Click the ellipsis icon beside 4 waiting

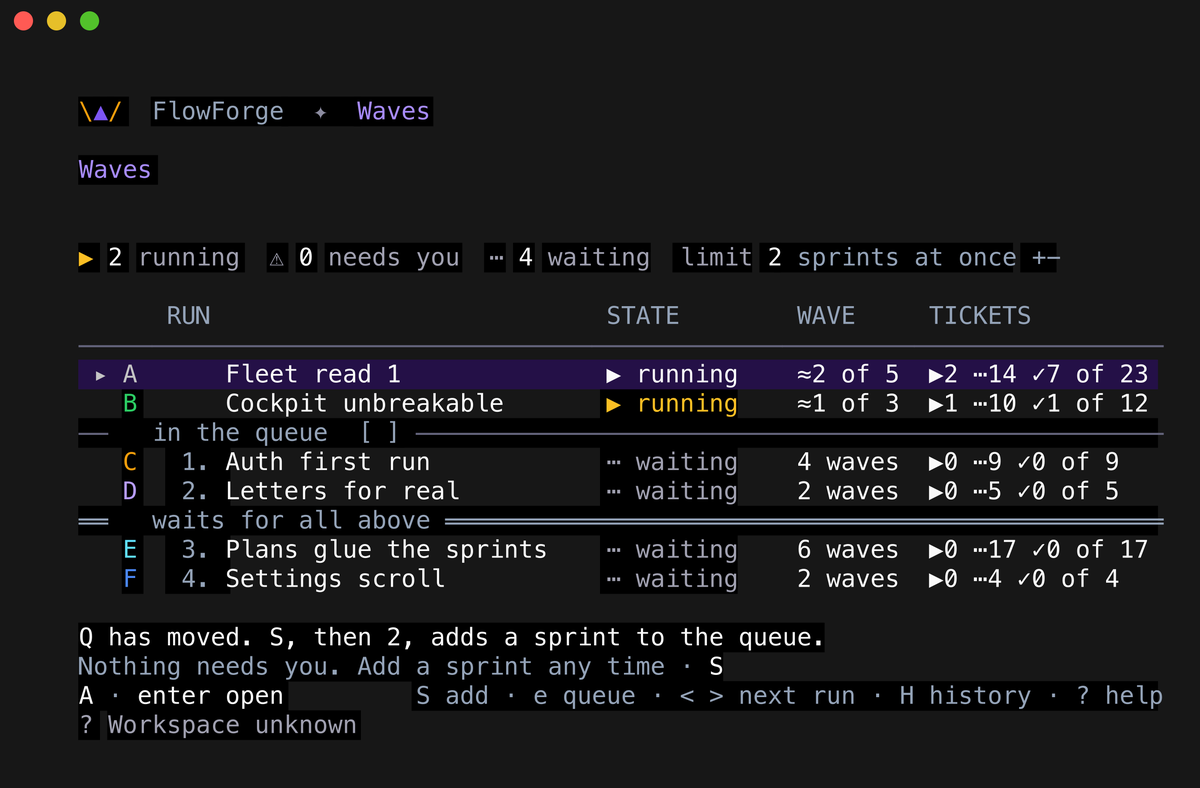(x=496, y=259)
